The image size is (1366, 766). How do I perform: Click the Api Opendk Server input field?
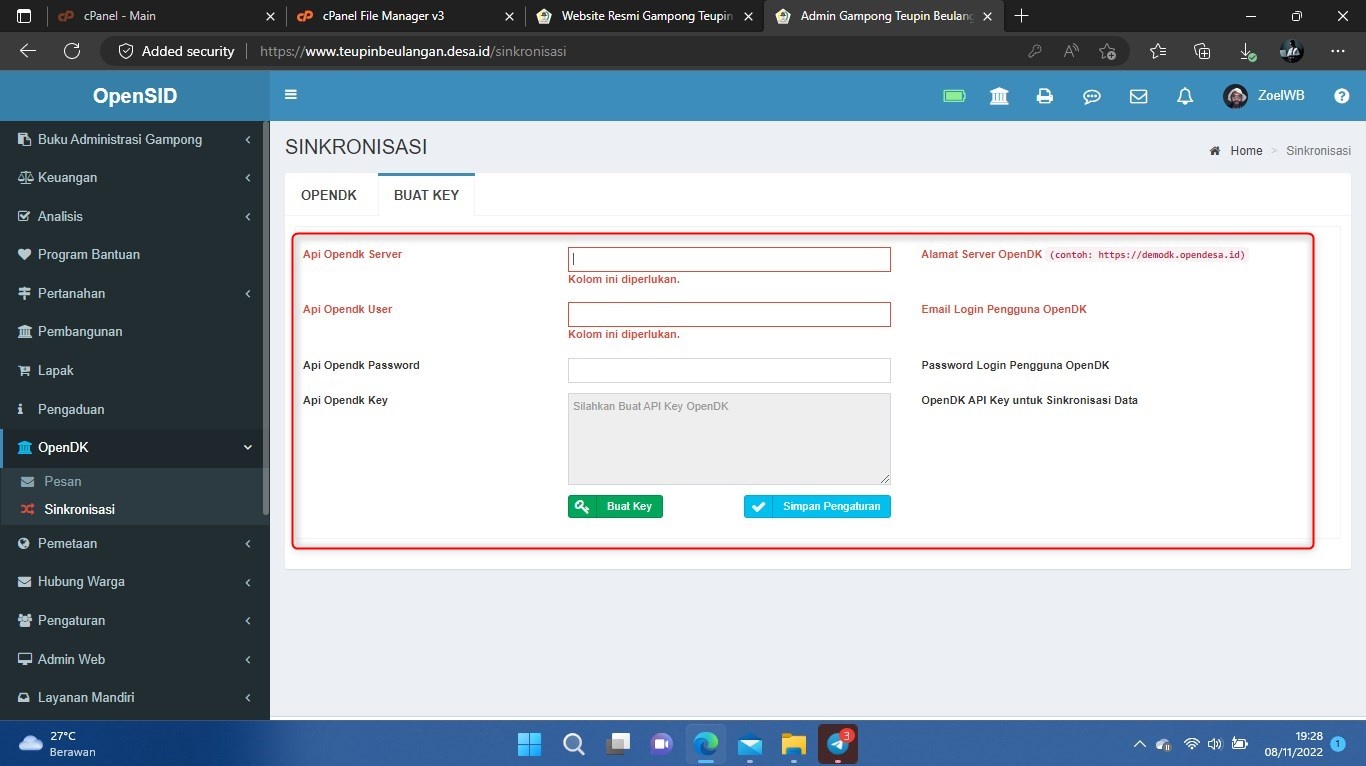click(x=728, y=259)
